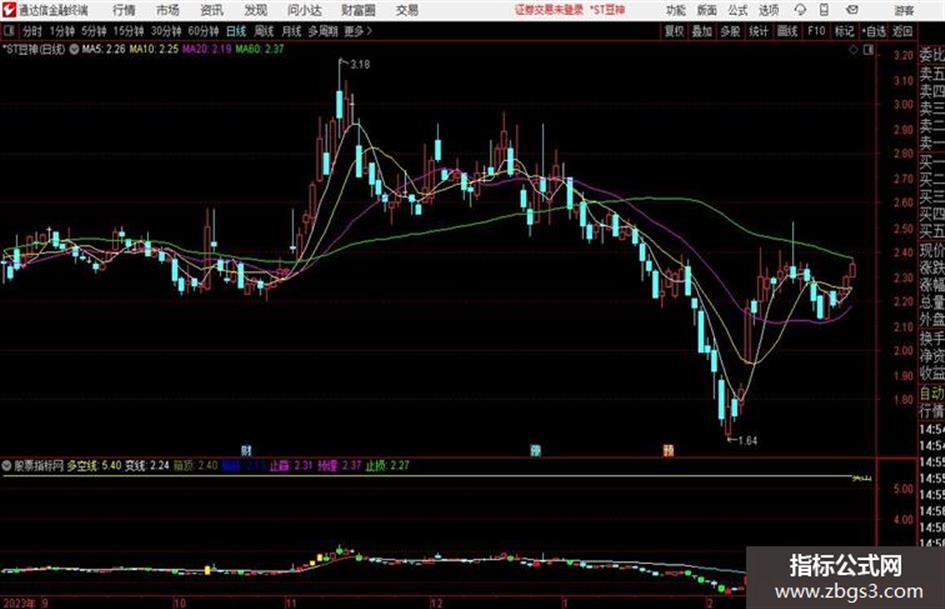Click the 公式 menu item
This screenshot has width=945, height=609.
click(x=738, y=10)
